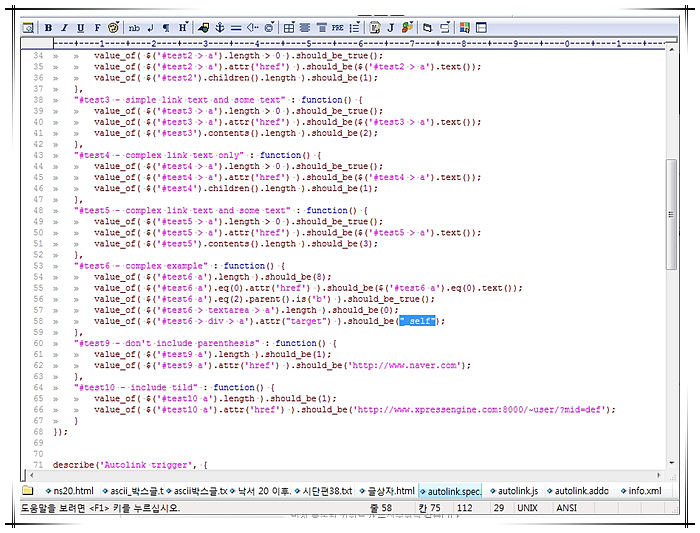Click "#test3 - simple link text and some text" string
Image resolution: width=700 pixels, height=533 pixels.
(180, 100)
